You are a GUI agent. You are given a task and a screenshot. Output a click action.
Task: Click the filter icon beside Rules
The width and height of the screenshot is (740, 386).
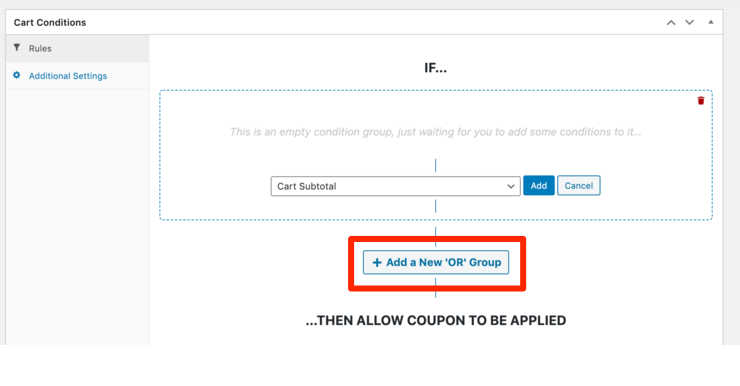(x=17, y=48)
